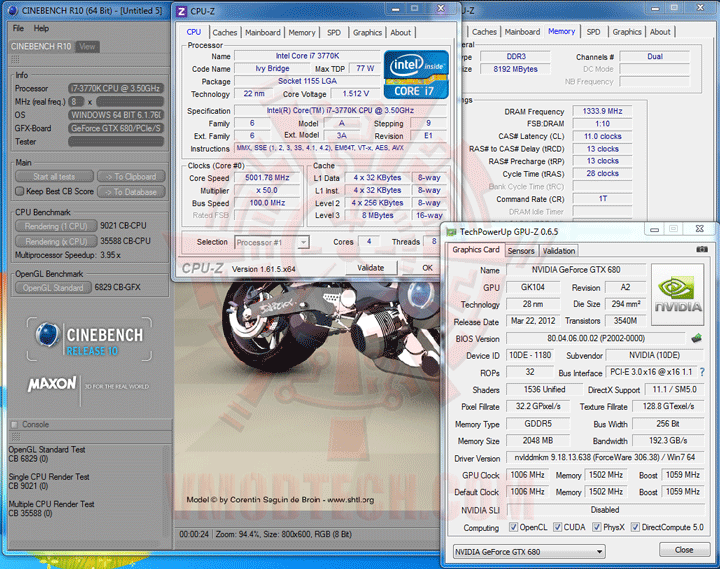The height and width of the screenshot is (569, 720).
Task: Click the DRAM Frequency value 1333.9 MHz
Action: [602, 111]
